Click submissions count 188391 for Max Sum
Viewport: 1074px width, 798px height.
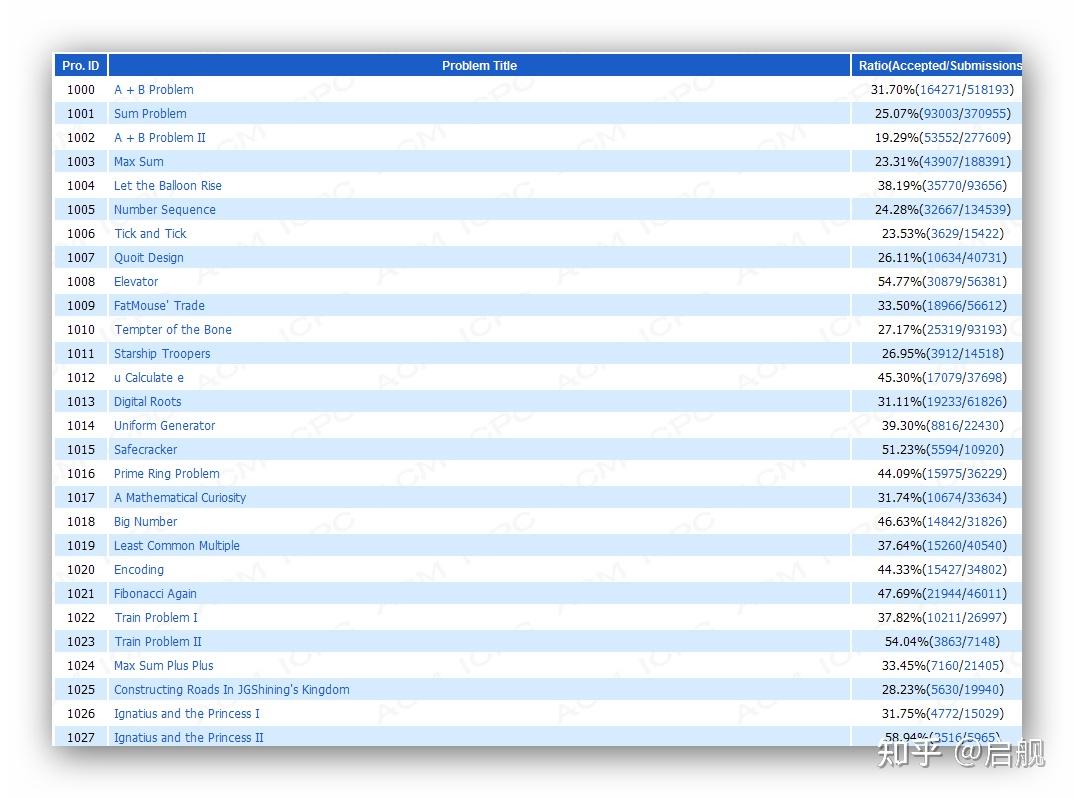pos(984,162)
